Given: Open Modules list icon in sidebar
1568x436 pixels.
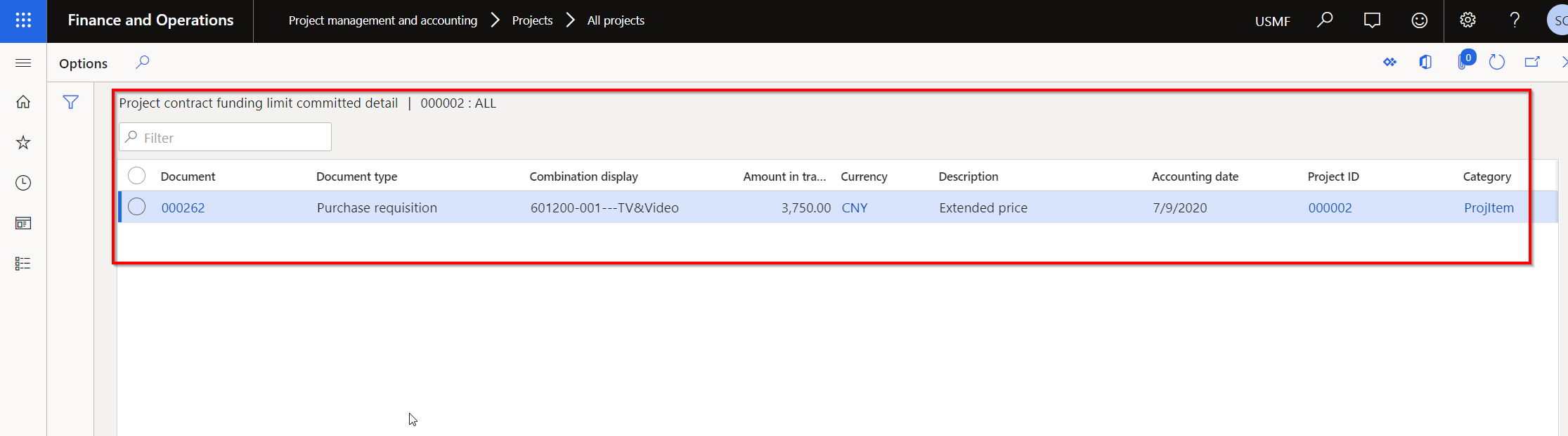Looking at the screenshot, I should click(23, 264).
